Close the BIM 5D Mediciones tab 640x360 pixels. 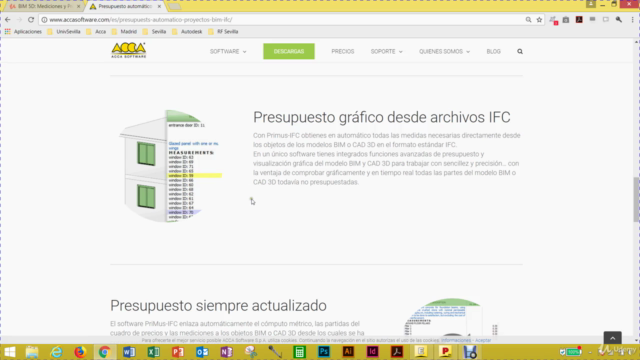(x=78, y=7)
